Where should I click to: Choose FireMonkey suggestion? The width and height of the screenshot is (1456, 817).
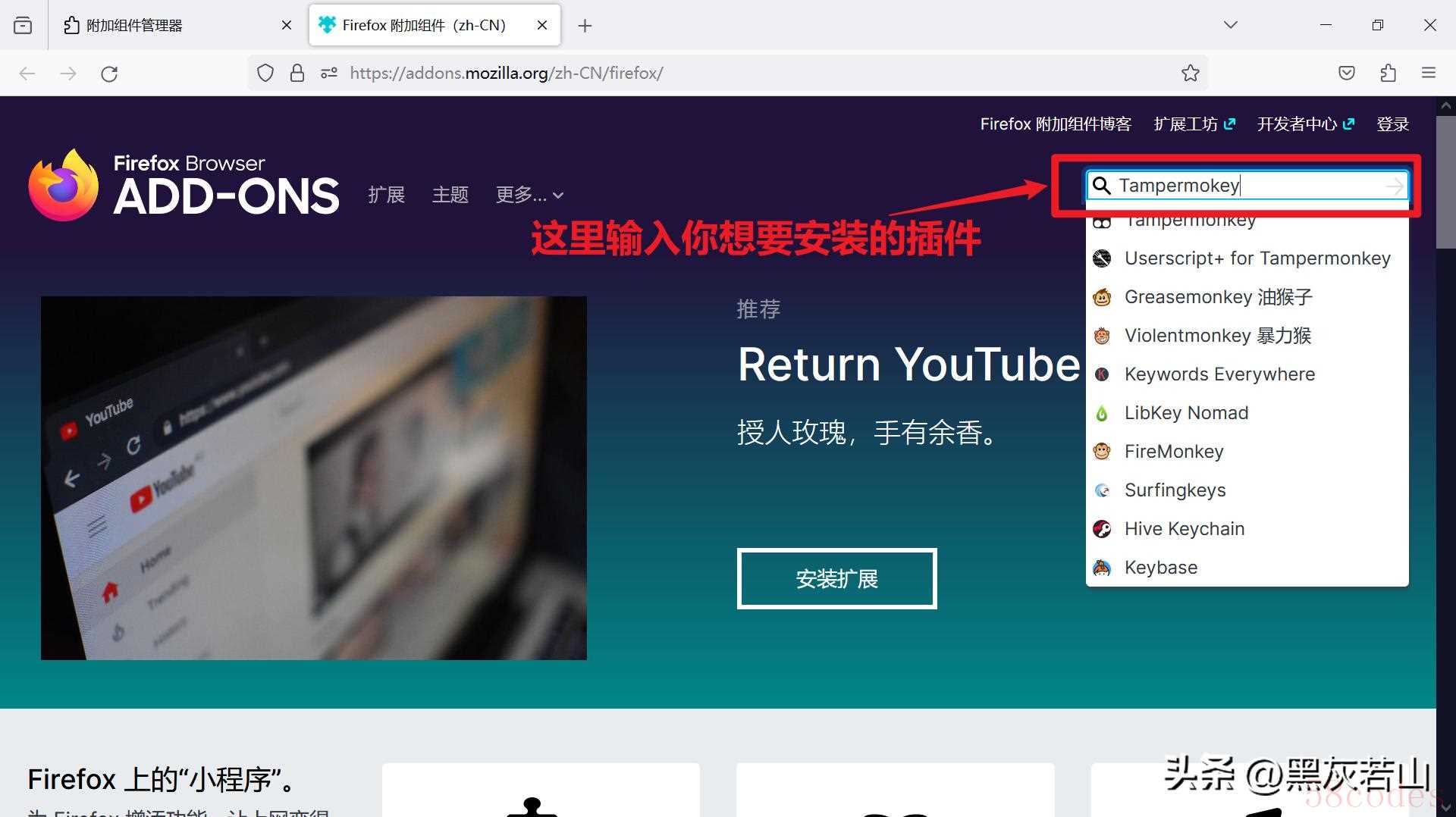tap(1247, 452)
